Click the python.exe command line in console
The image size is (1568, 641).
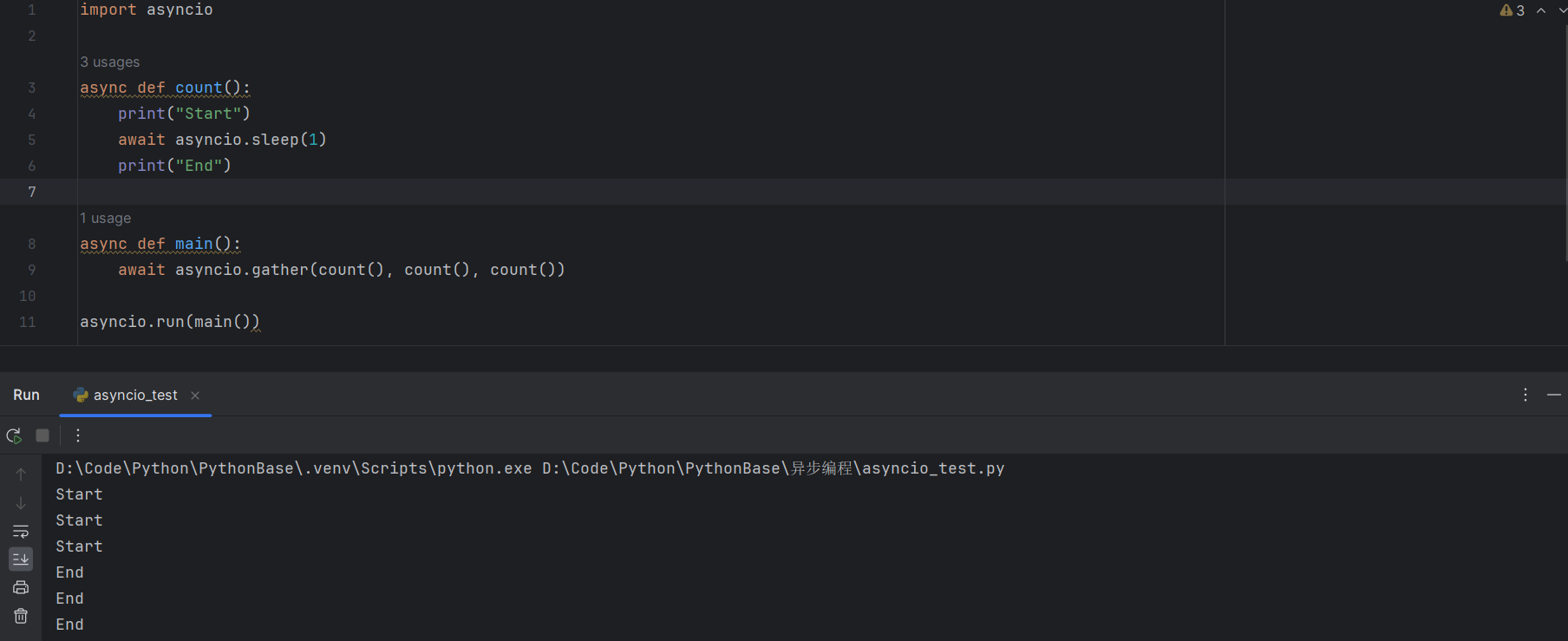point(530,468)
